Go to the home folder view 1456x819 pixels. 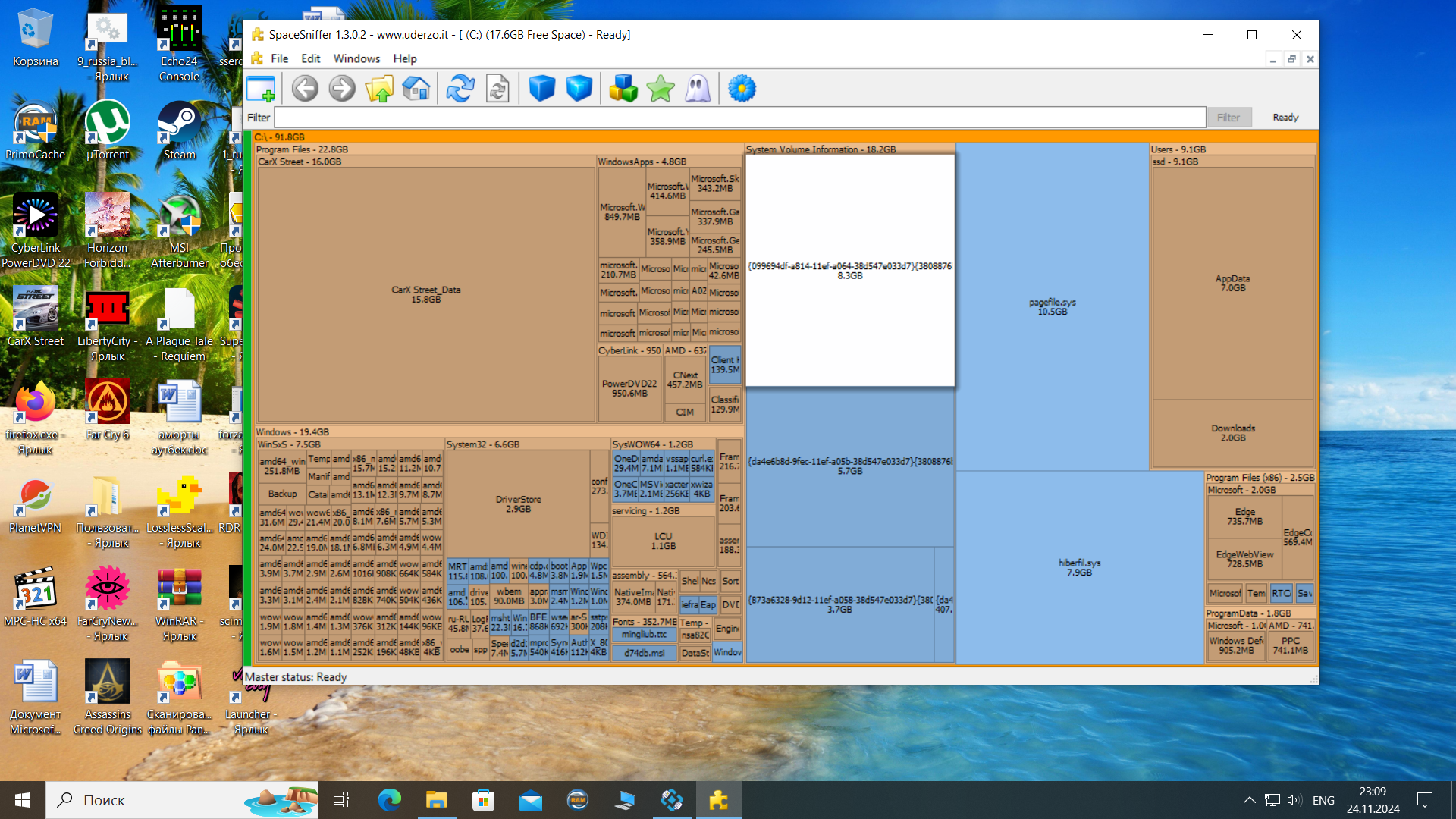click(416, 89)
